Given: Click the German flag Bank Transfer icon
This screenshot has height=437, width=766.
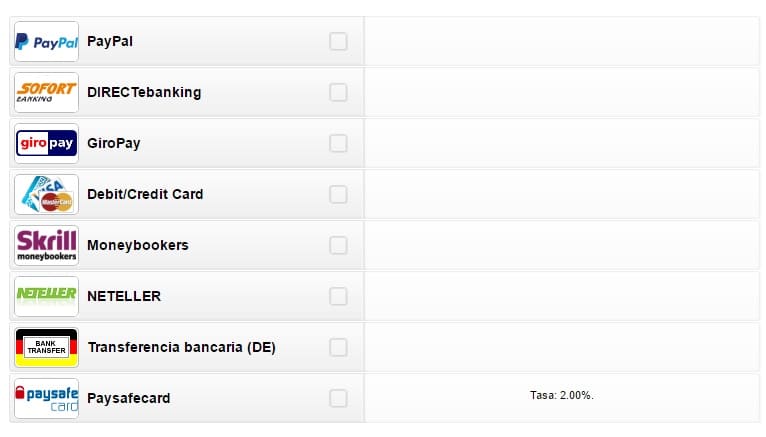Looking at the screenshot, I should coord(46,347).
